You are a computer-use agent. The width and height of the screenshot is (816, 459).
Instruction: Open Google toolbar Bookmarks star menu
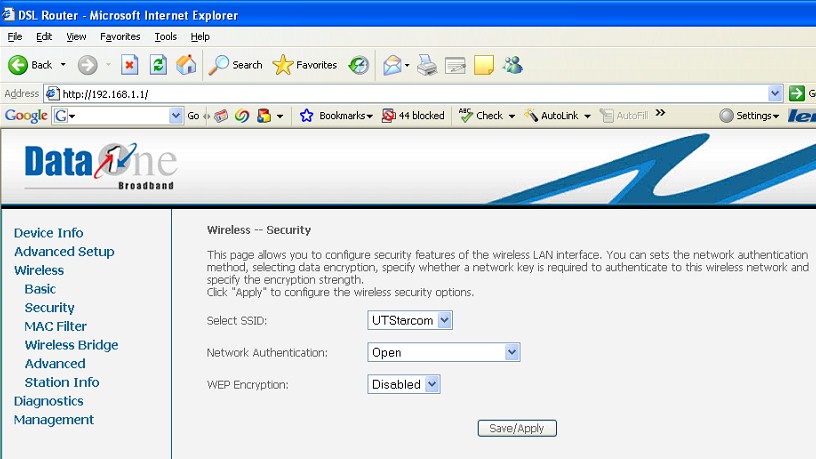tap(336, 116)
